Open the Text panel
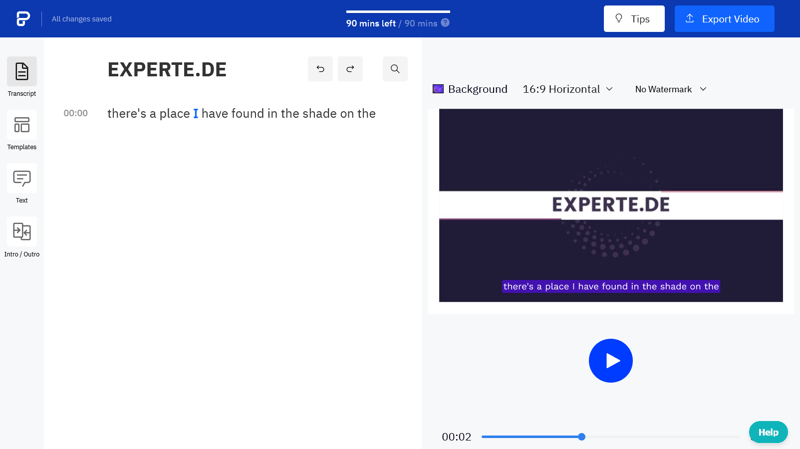Screen dimensions: 800x449 (21, 184)
